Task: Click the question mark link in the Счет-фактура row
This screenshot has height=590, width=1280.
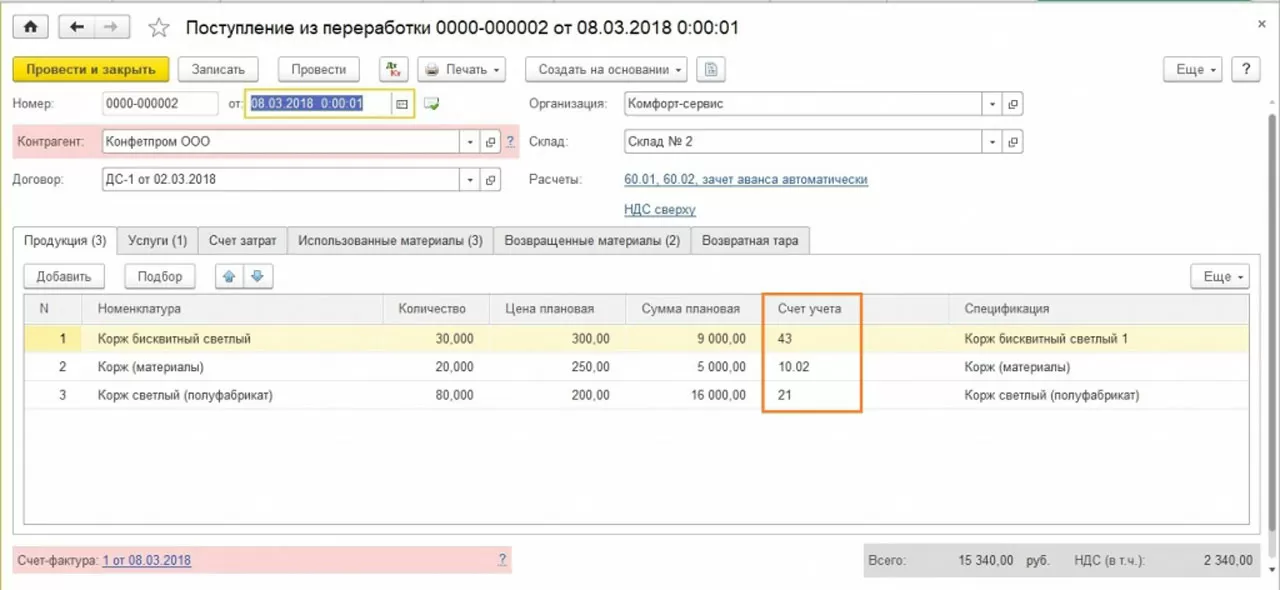Action: point(502,560)
